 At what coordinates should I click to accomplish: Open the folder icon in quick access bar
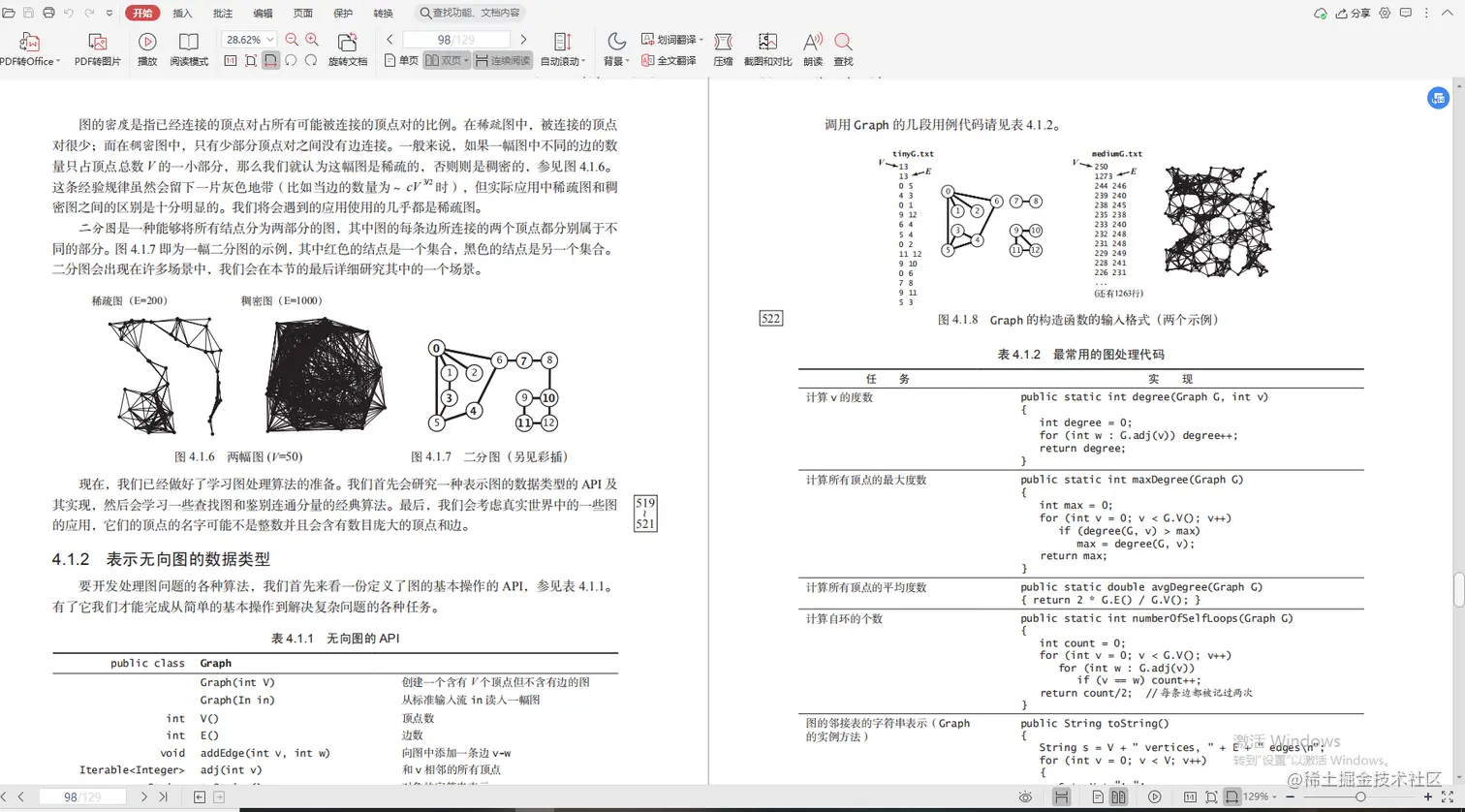click(x=9, y=14)
